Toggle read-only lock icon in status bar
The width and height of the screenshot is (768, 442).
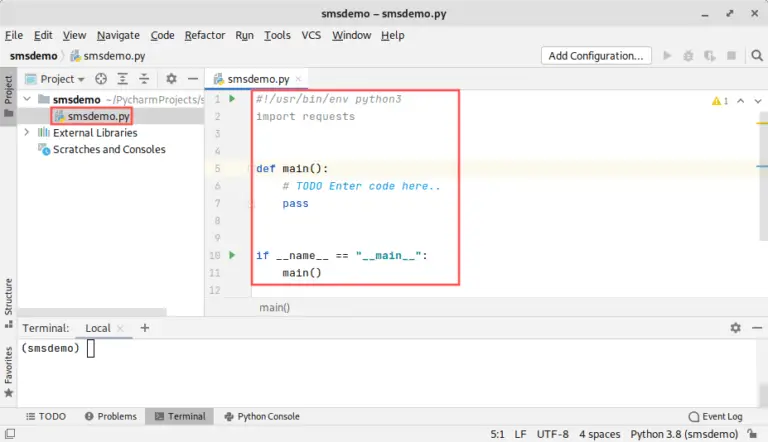pos(752,434)
